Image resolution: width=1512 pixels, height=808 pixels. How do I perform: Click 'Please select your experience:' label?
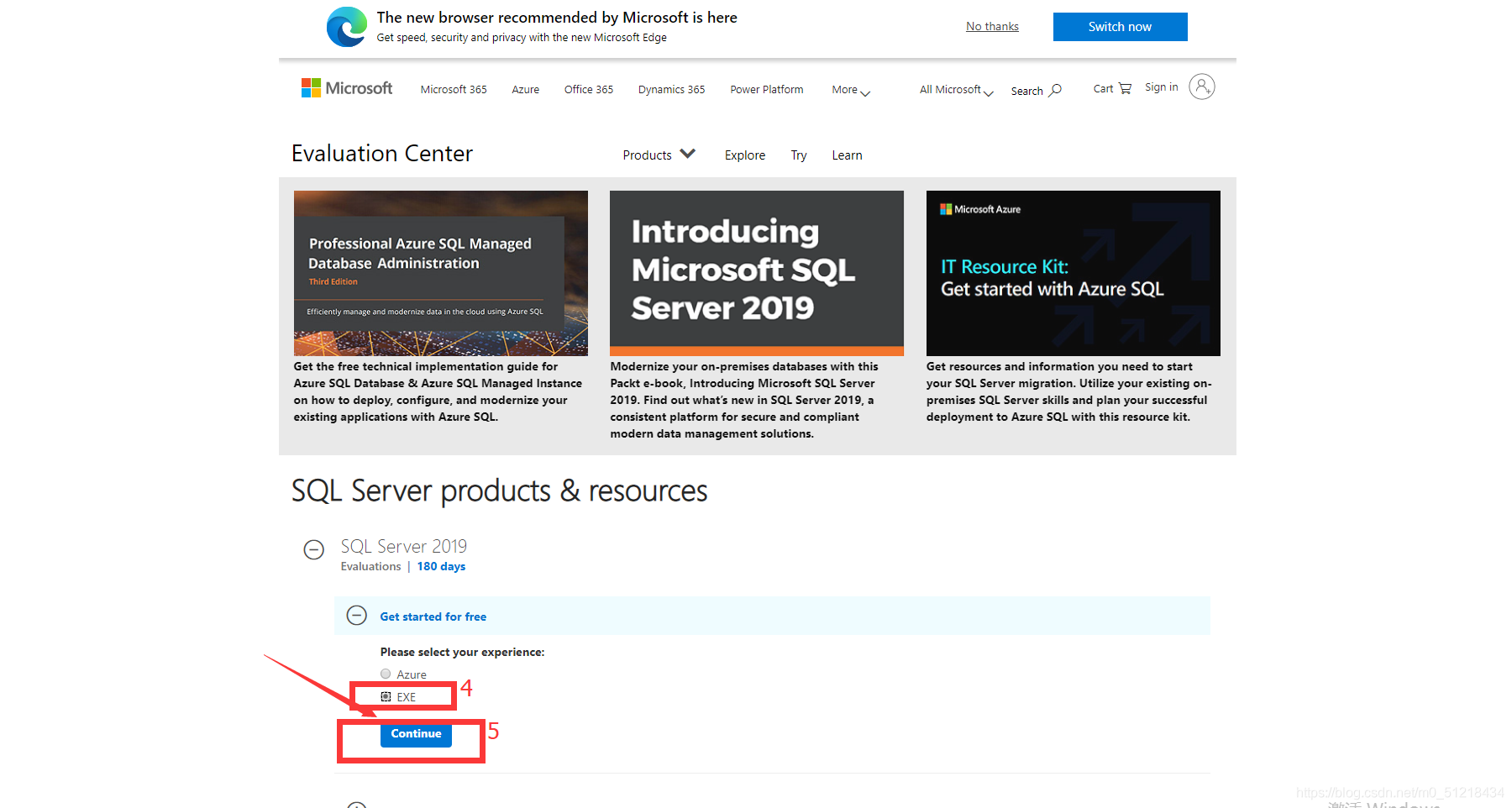462,652
